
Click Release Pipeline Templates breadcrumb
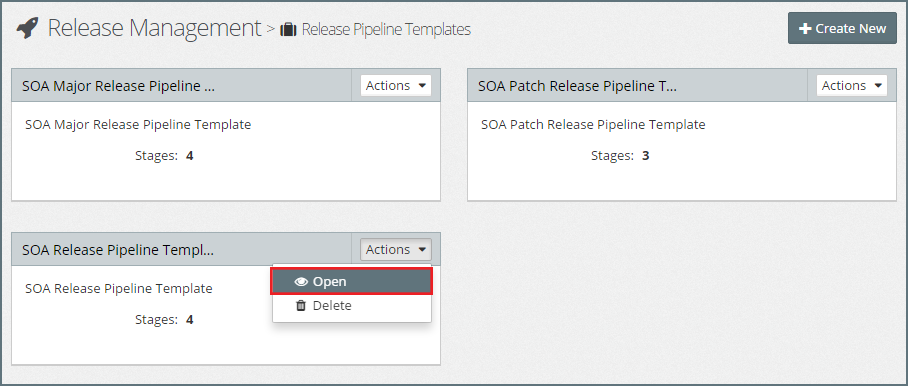tap(386, 29)
